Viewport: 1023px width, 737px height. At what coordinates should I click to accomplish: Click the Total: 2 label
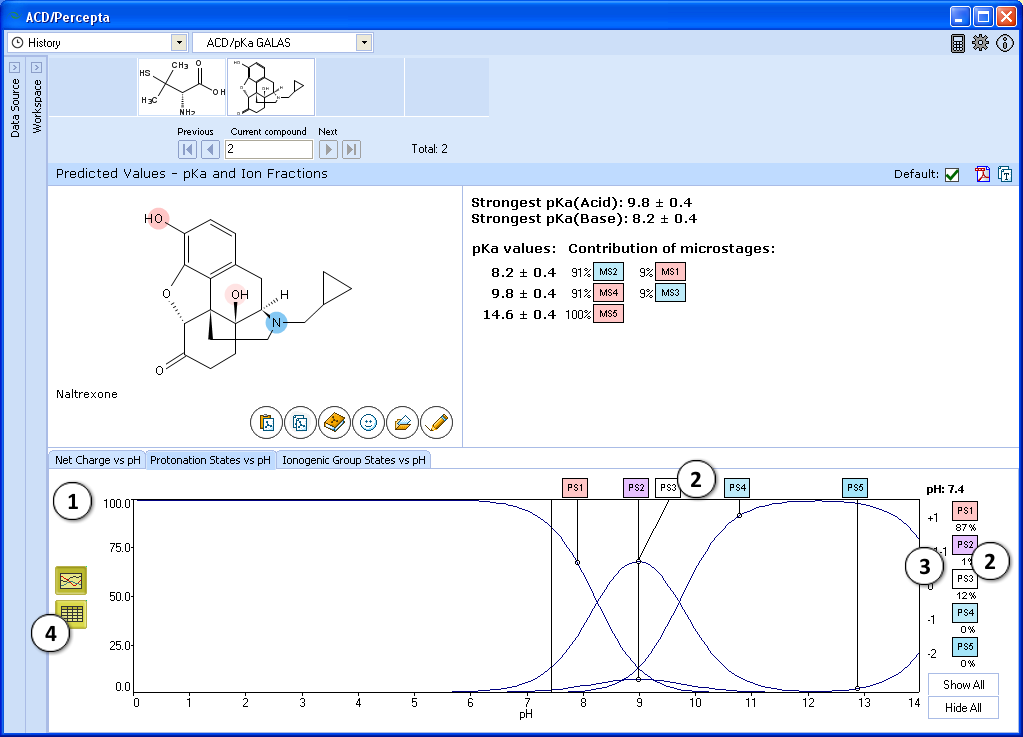point(429,149)
